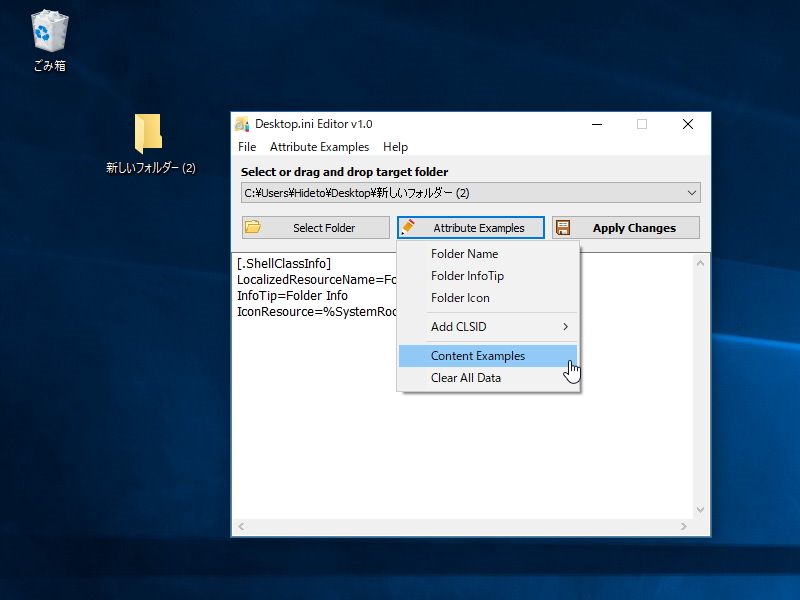Click the LocalizedResourceName line in editor
Viewport: 800px width, 600px height.
316,280
